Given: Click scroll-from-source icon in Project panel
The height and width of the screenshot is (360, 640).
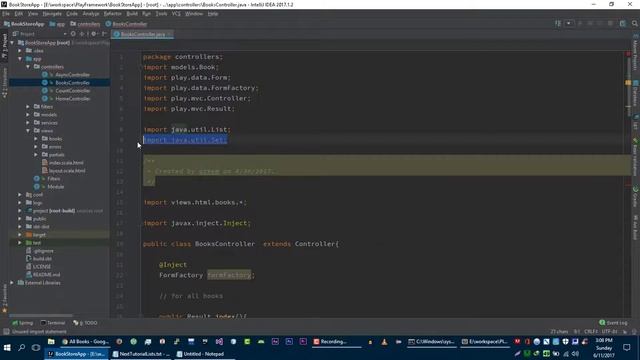Looking at the screenshot, I should tap(73, 34).
